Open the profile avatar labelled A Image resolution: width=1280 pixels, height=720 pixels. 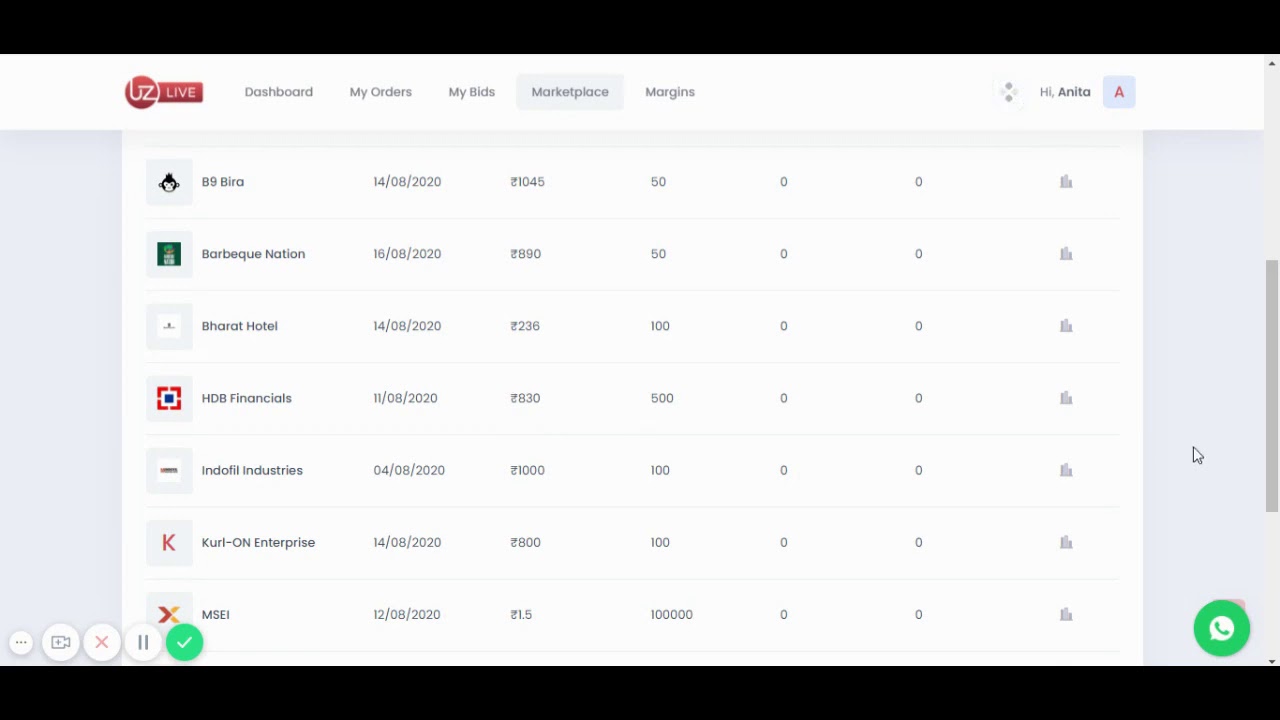click(1119, 92)
